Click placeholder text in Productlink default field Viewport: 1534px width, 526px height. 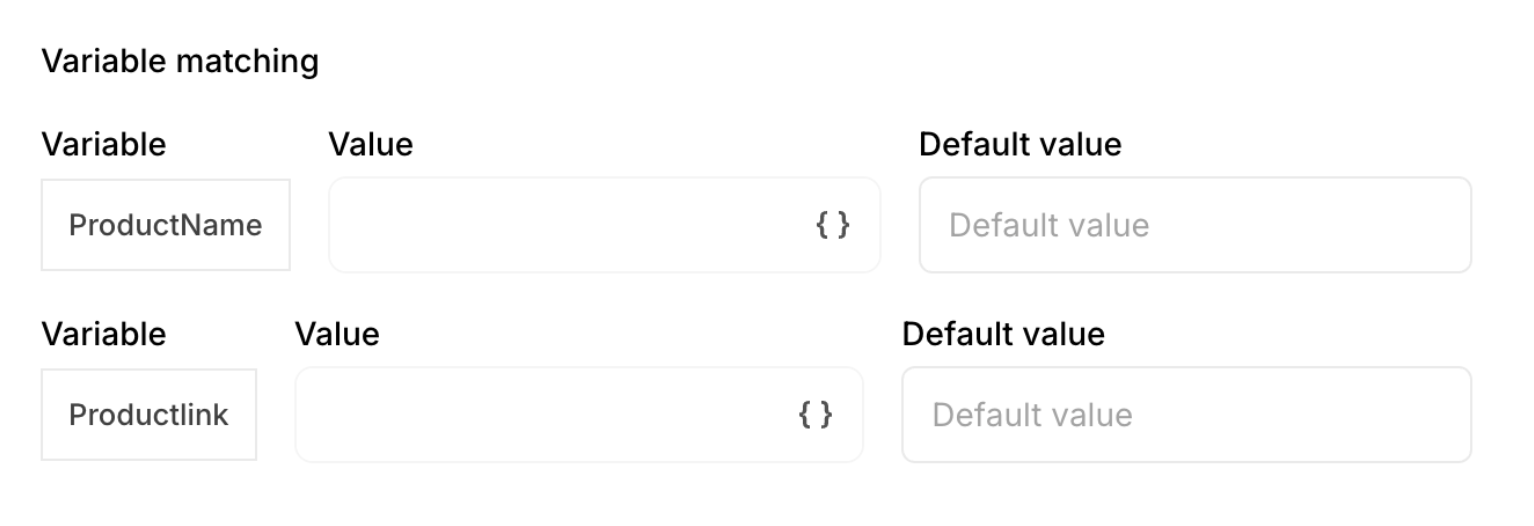[x=1032, y=414]
